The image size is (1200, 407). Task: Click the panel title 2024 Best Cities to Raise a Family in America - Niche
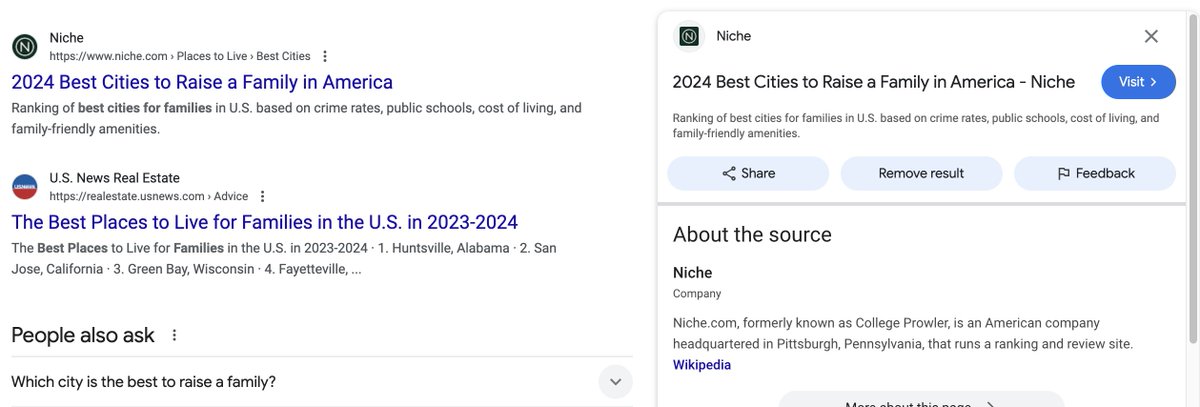coord(874,82)
